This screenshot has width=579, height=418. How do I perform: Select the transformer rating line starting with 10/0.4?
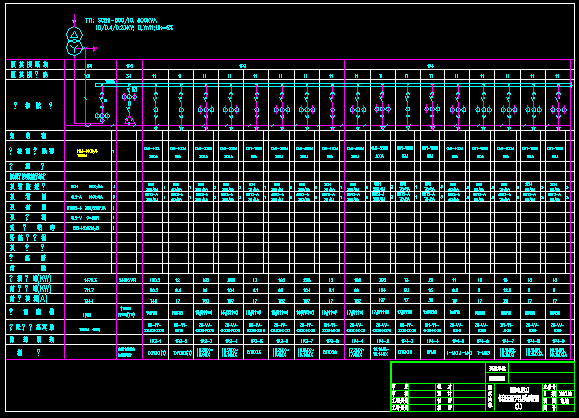pos(134,28)
